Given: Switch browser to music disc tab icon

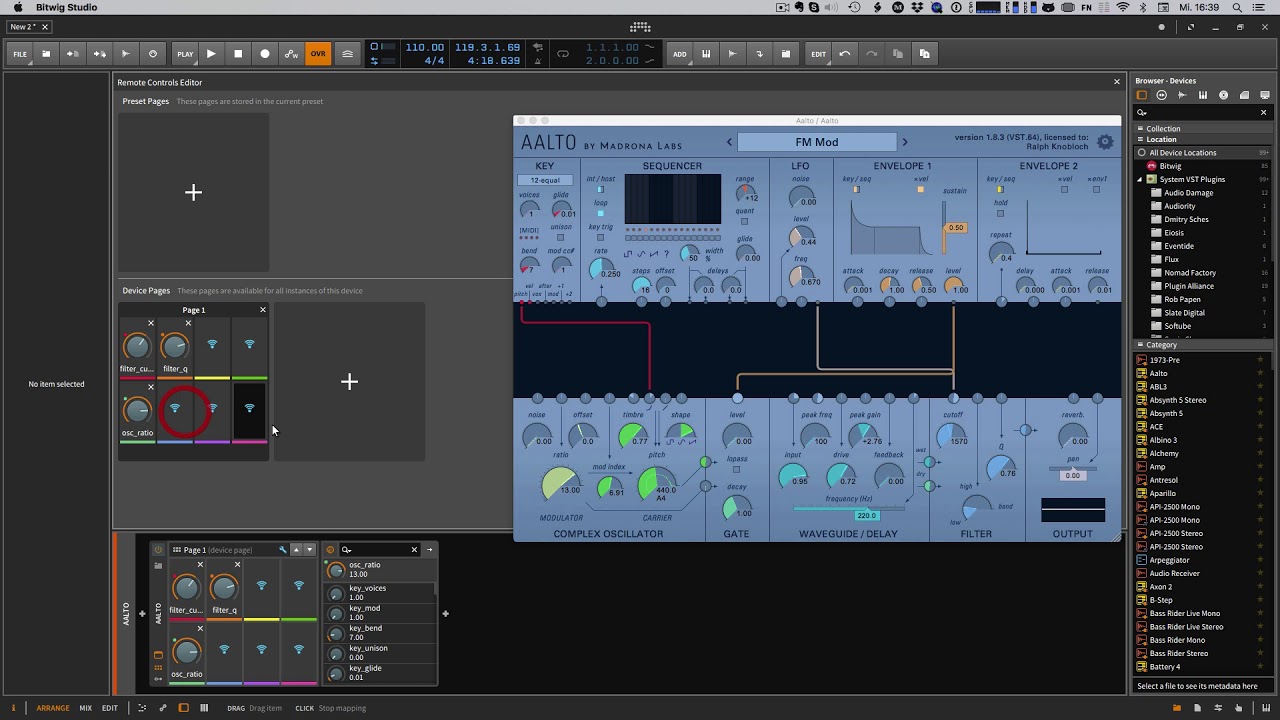Looking at the screenshot, I should coord(1223,95).
